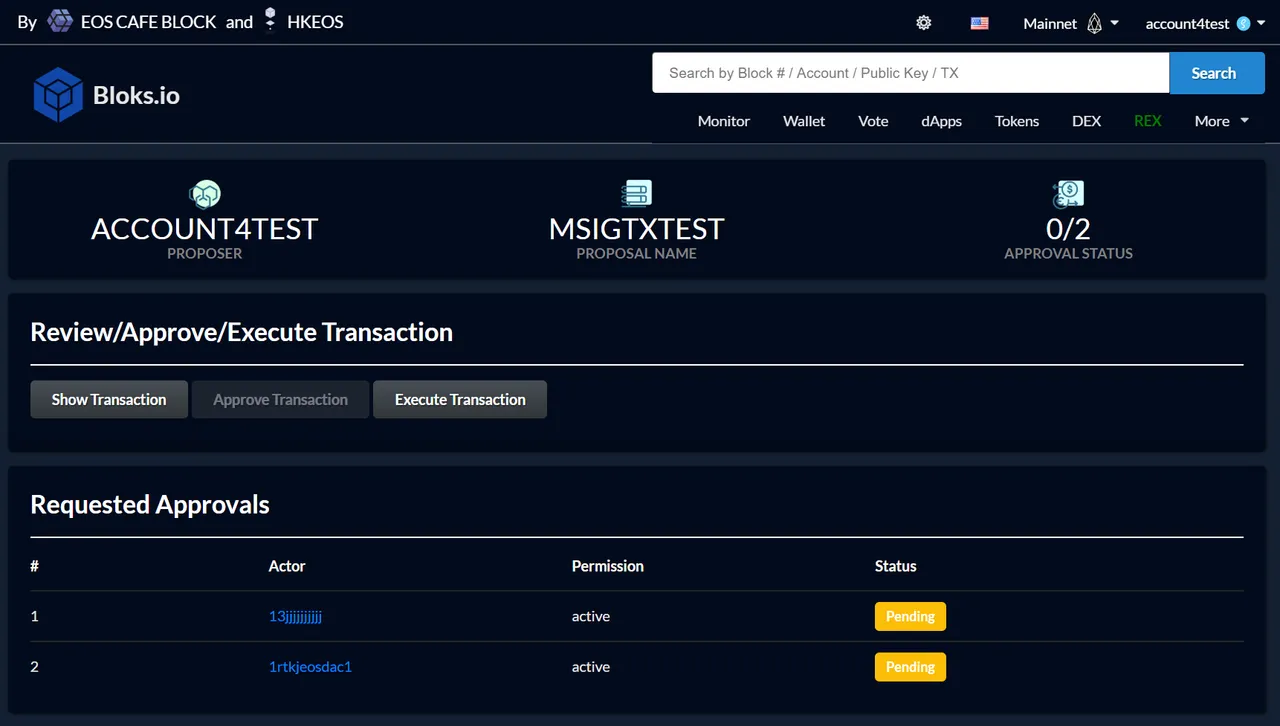Open the Wallet menu item
1280x726 pixels.
804,121
